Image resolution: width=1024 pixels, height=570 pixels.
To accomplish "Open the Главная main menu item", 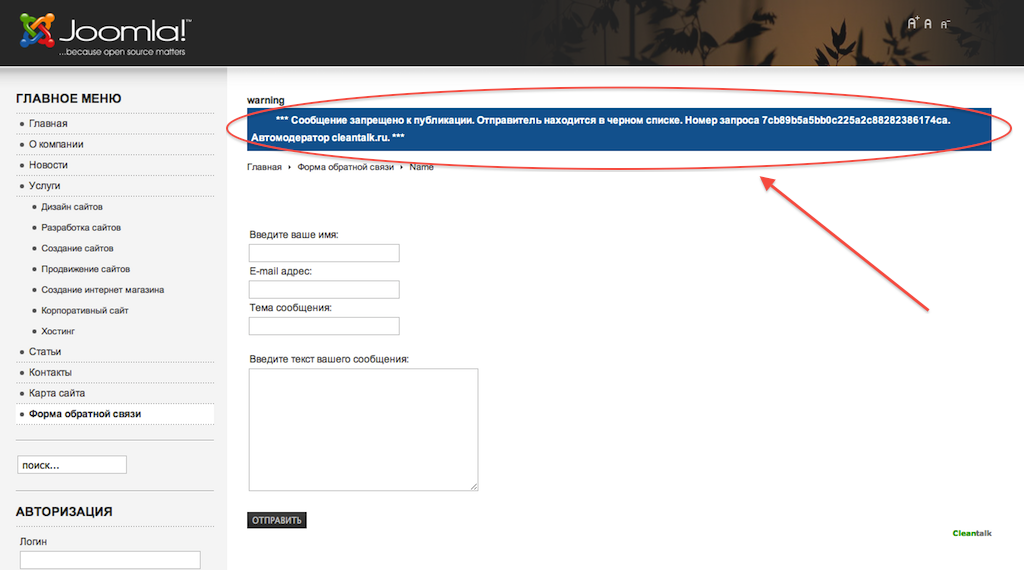I will point(48,124).
